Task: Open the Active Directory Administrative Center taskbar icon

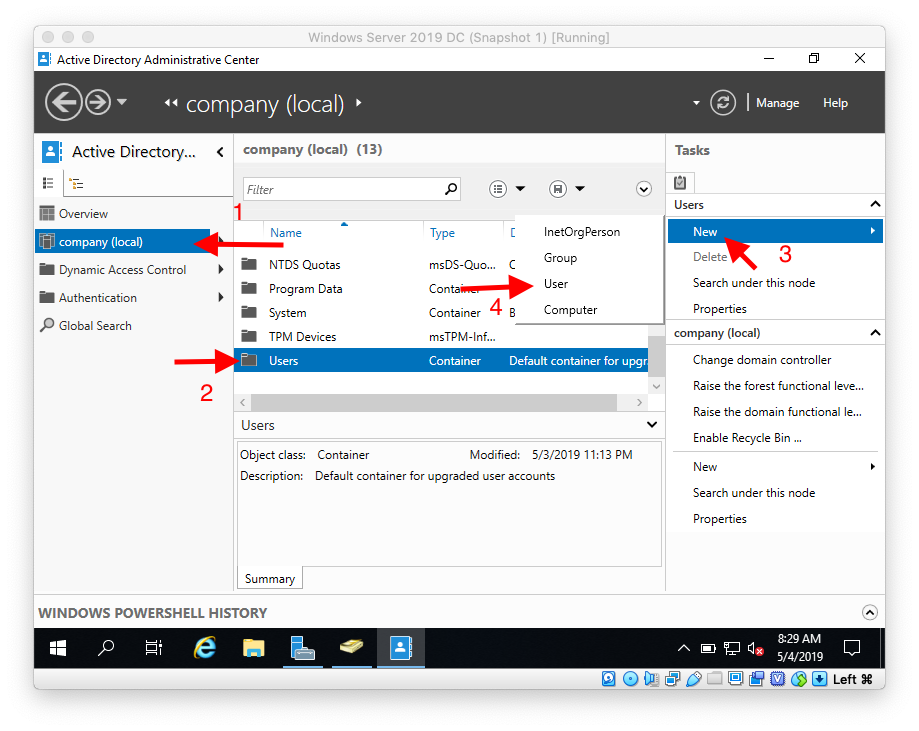Action: pyautogui.click(x=400, y=647)
